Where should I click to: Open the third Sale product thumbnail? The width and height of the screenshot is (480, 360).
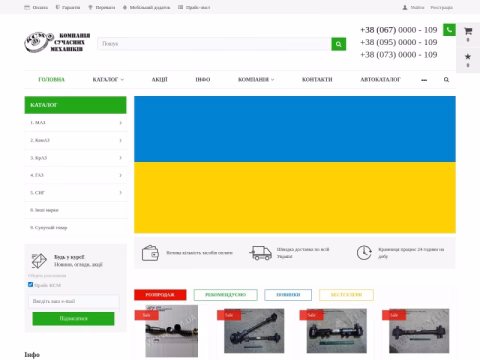click(x=337, y=331)
